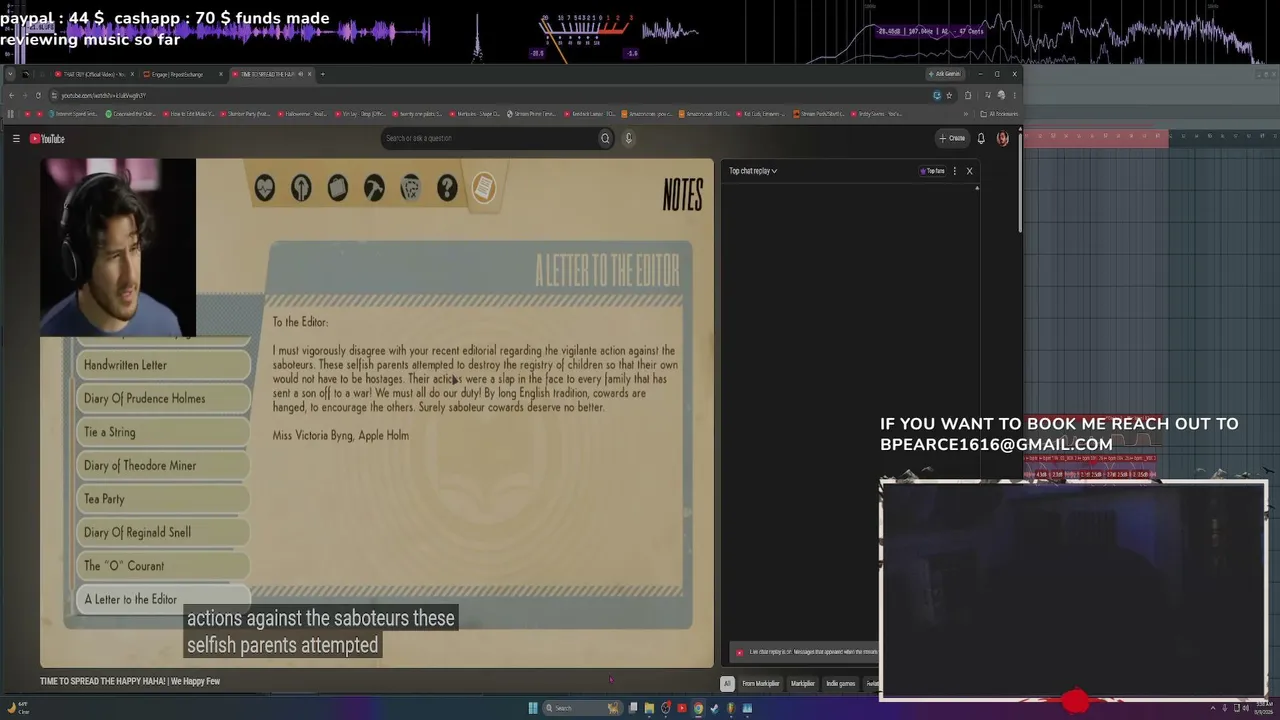Open Task View from the taskbar

pos(633,708)
